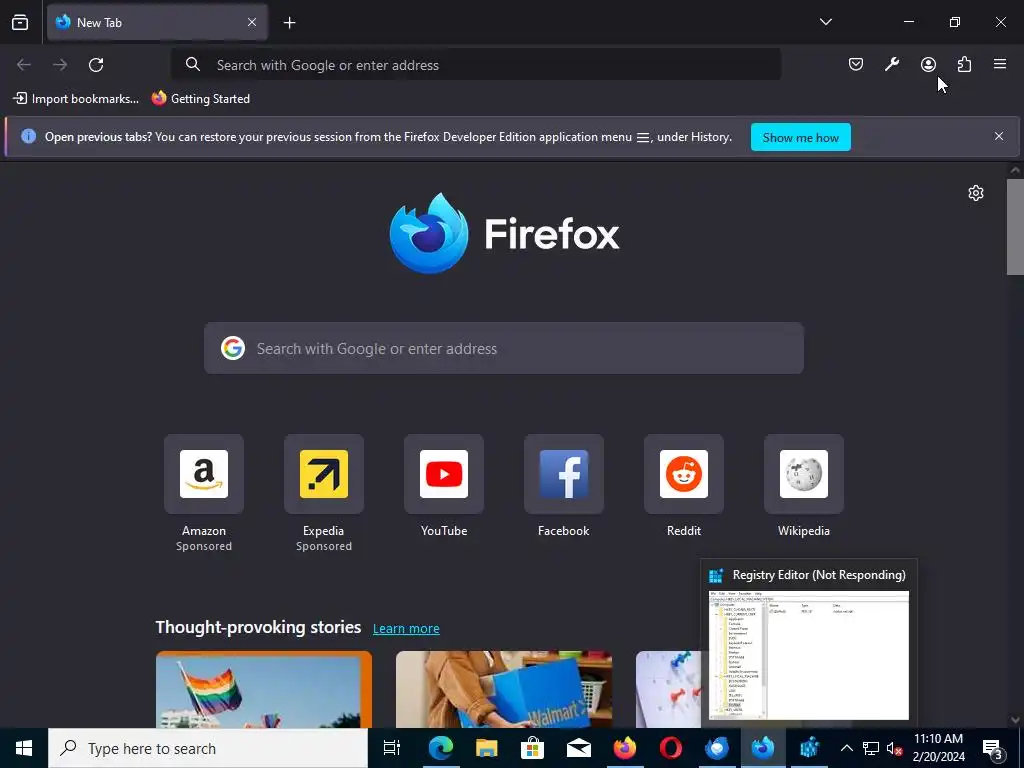The height and width of the screenshot is (768, 1024).
Task: Open the Mail app from taskbar
Action: (x=579, y=748)
